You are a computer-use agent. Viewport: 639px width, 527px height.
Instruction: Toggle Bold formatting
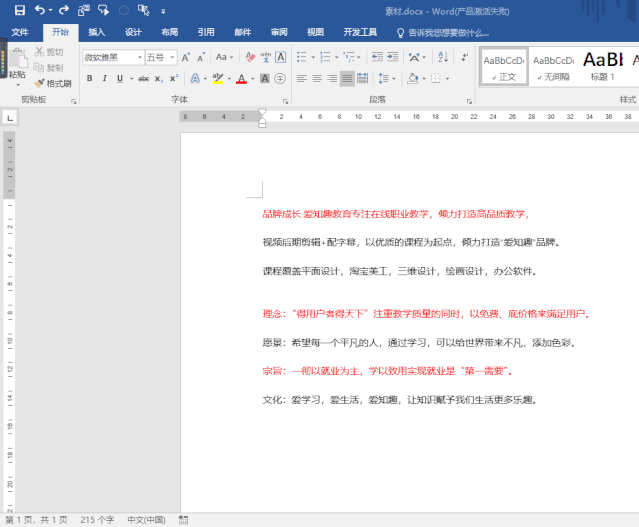point(89,78)
